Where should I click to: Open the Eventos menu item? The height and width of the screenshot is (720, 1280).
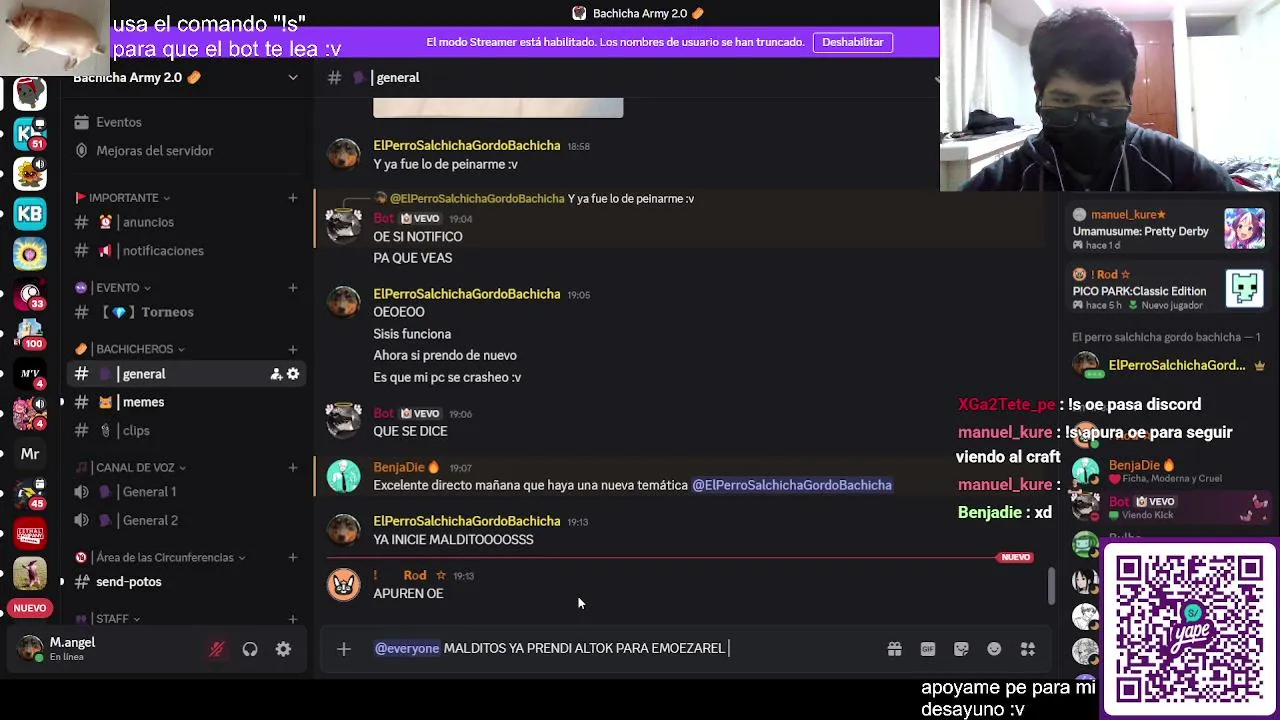point(118,122)
